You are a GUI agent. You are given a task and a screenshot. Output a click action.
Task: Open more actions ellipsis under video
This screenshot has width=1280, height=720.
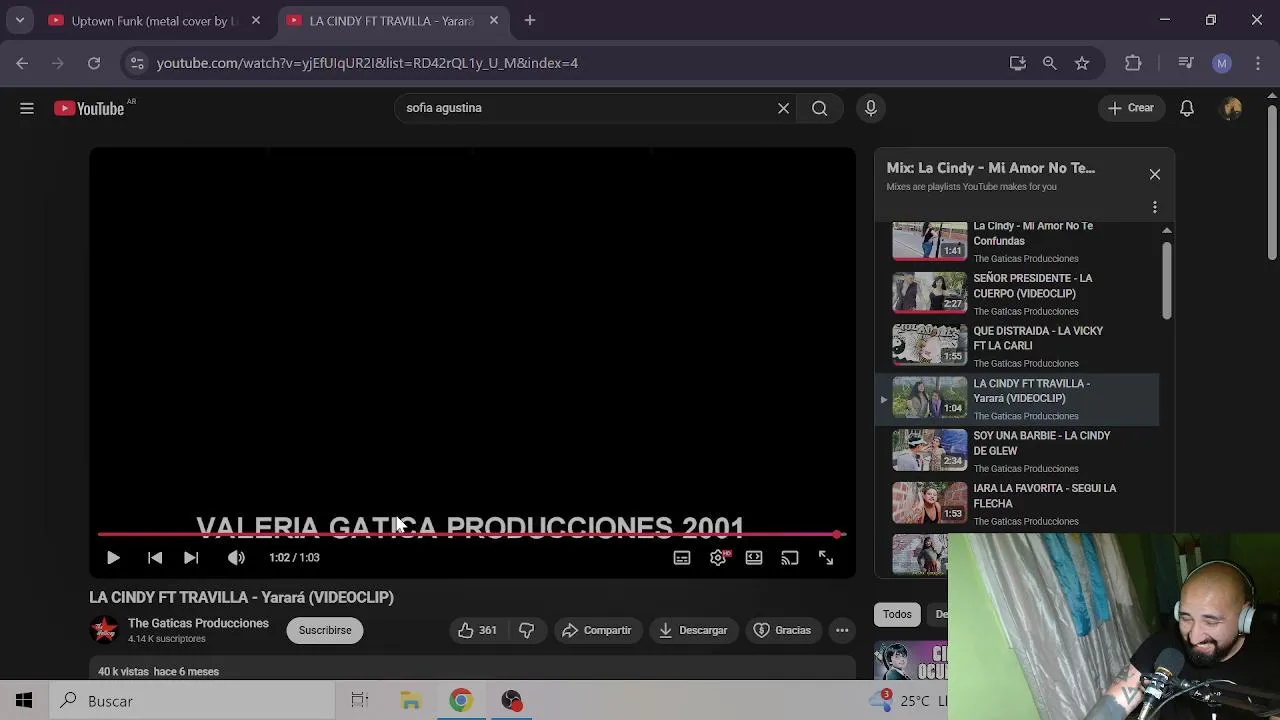tap(842, 630)
